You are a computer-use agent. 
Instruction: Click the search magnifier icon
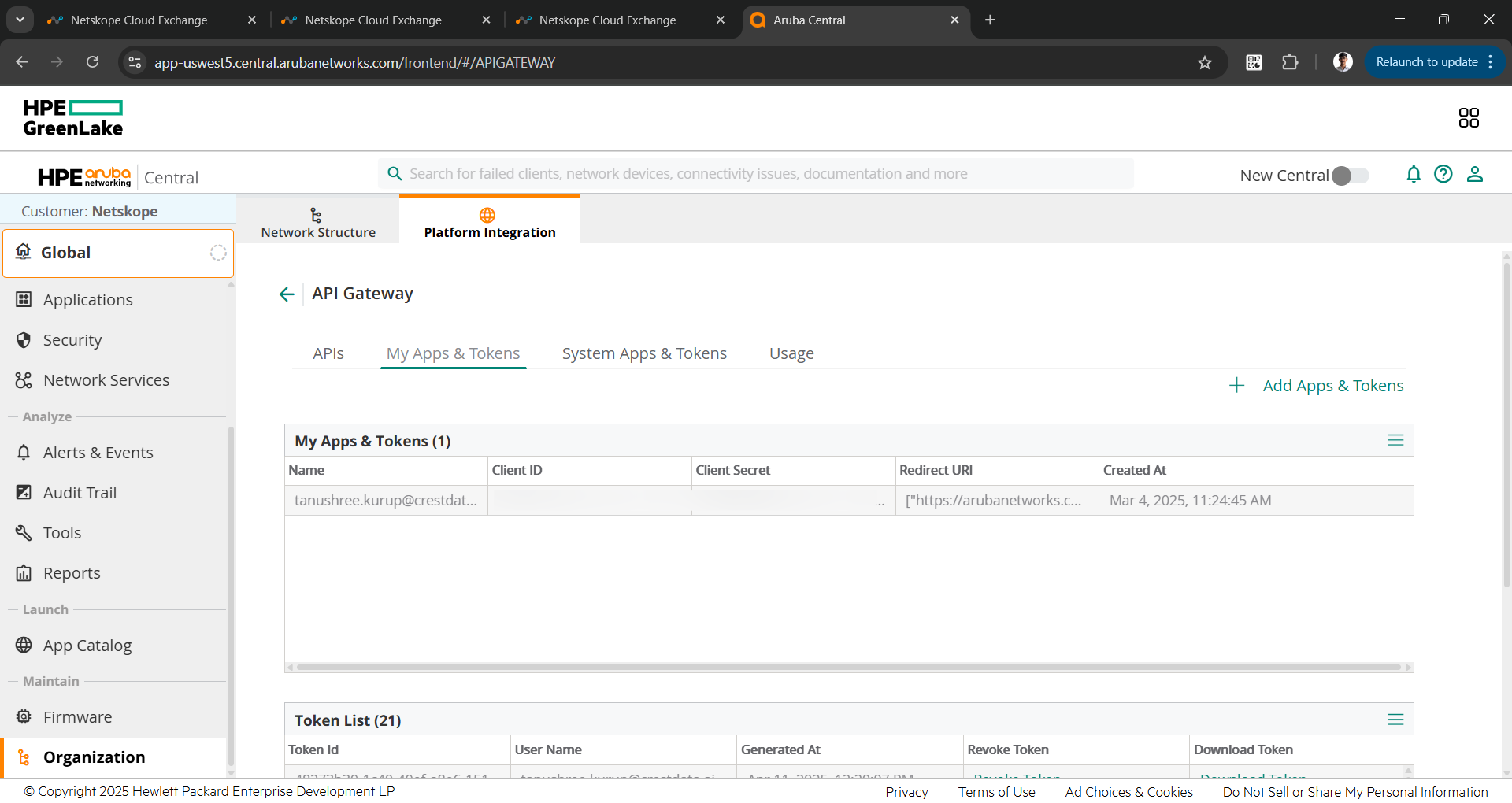click(x=395, y=173)
